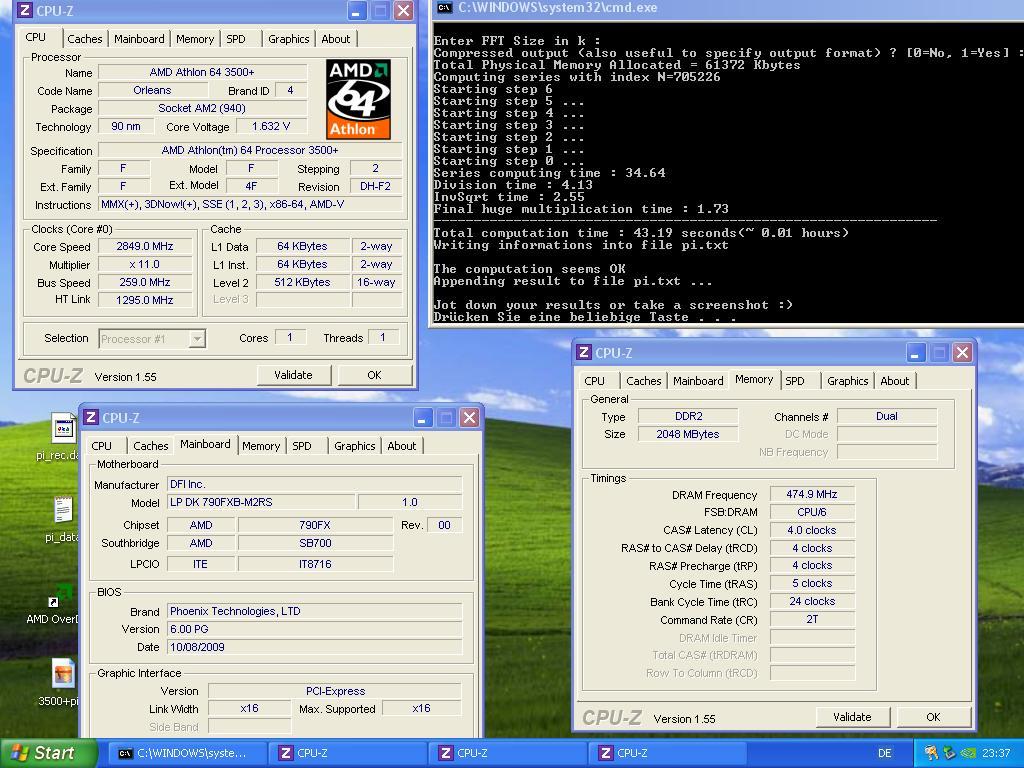The height and width of the screenshot is (768, 1024).
Task: Click the 10/08/2009 BIOS date field
Action: point(315,647)
